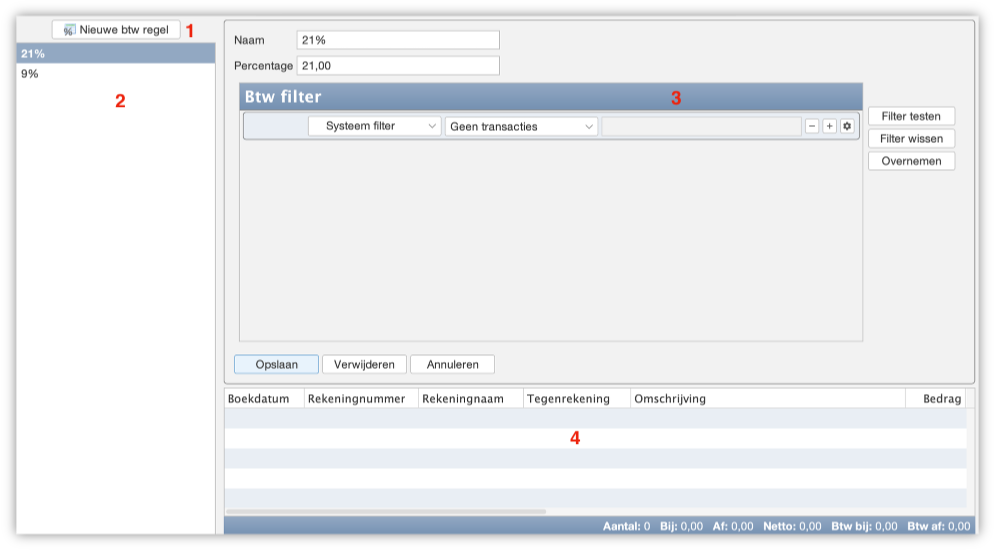Save the rule with Opslaan
994x550 pixels.
click(276, 364)
